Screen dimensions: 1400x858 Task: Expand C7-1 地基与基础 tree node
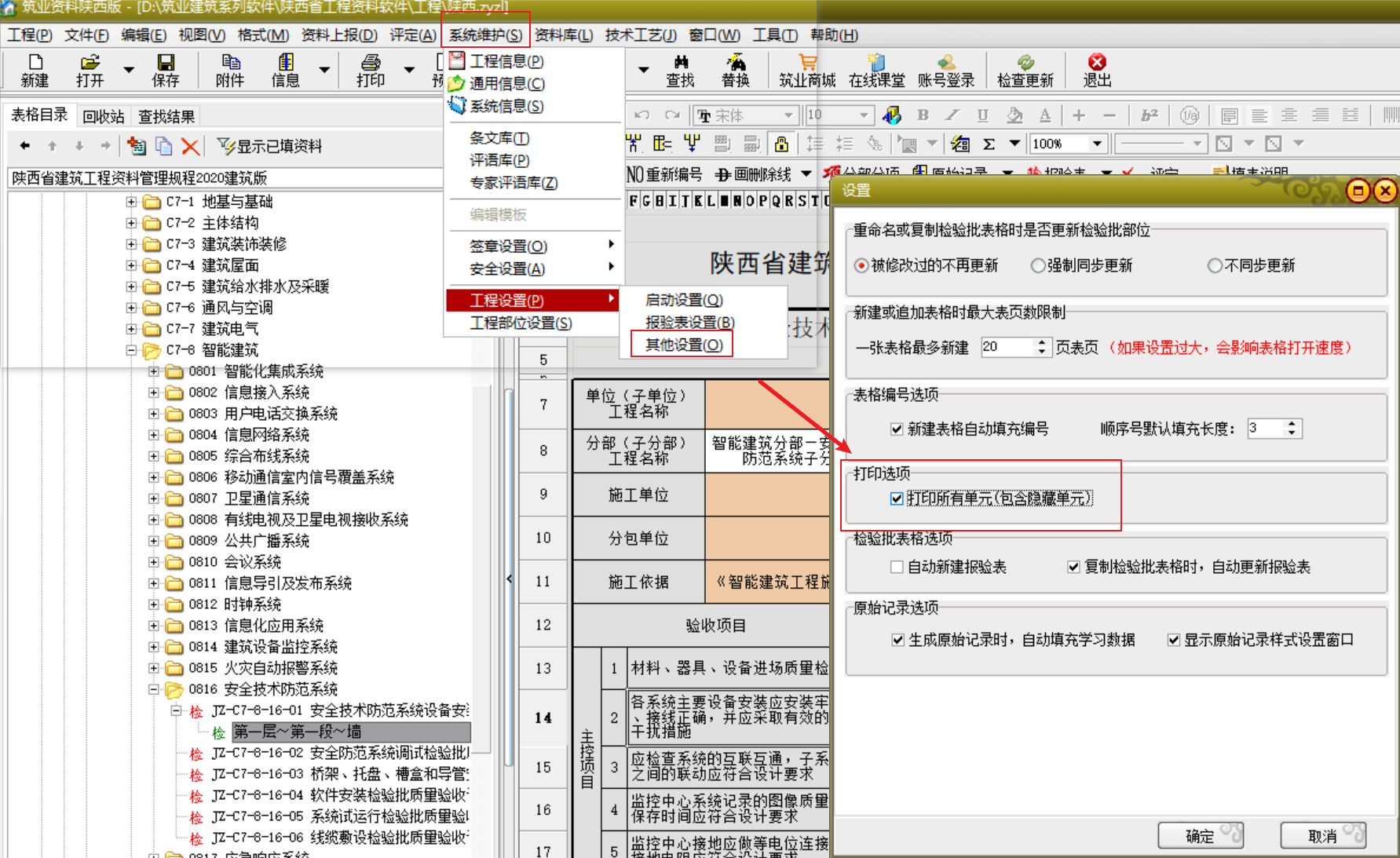[x=131, y=202]
